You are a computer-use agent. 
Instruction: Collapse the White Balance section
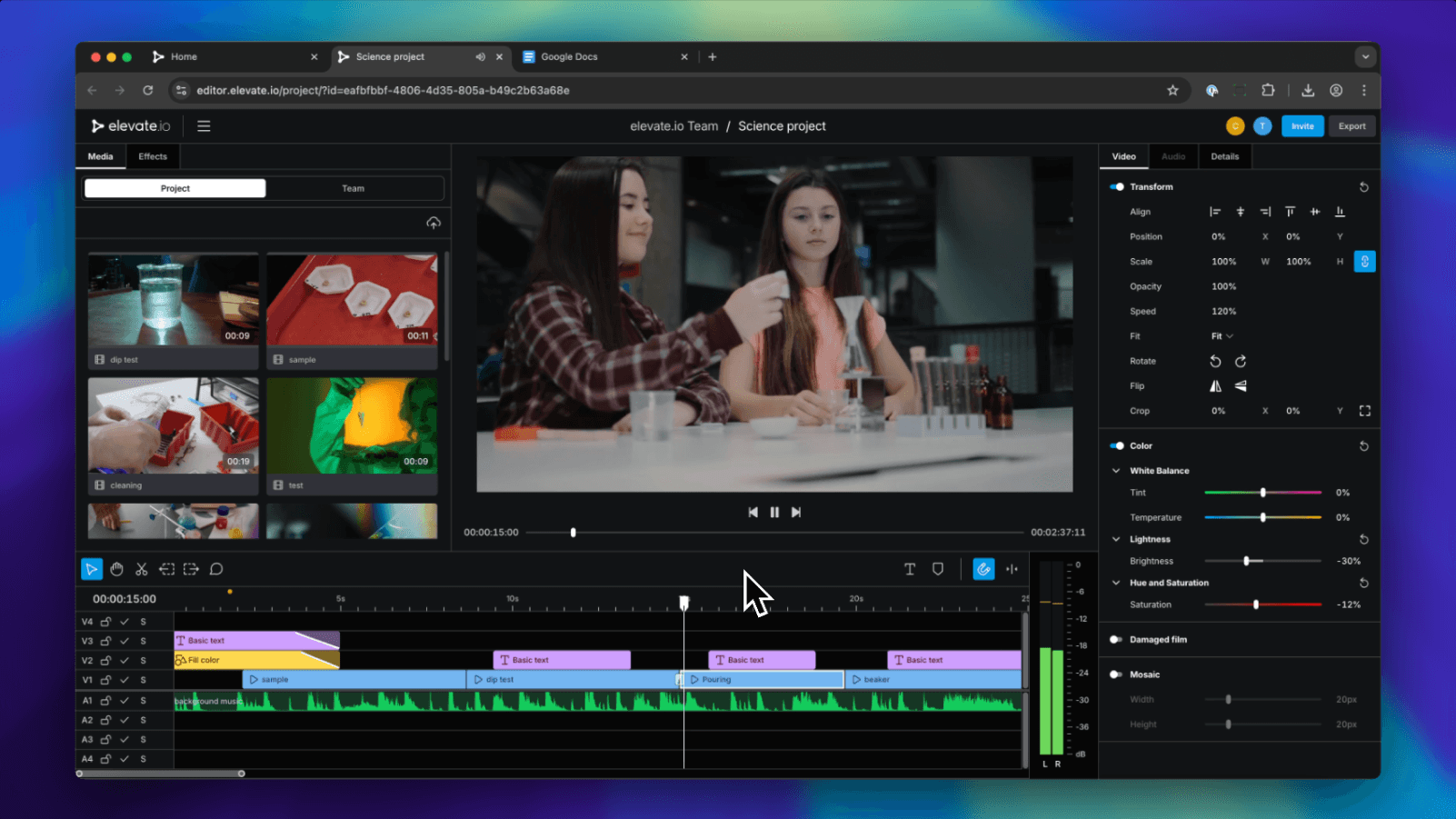click(x=1116, y=471)
